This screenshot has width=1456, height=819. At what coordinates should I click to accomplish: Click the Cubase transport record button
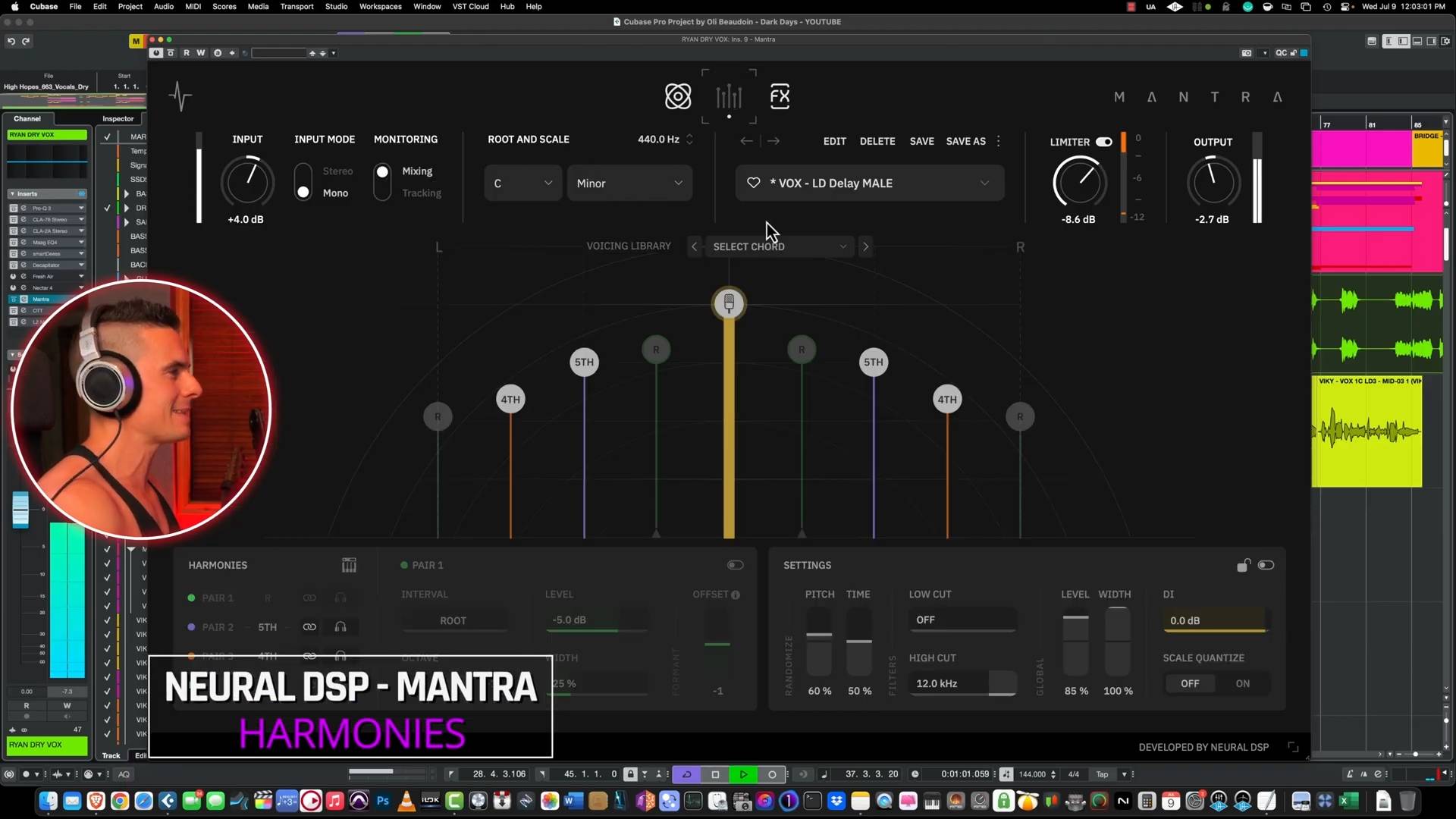[x=772, y=774]
